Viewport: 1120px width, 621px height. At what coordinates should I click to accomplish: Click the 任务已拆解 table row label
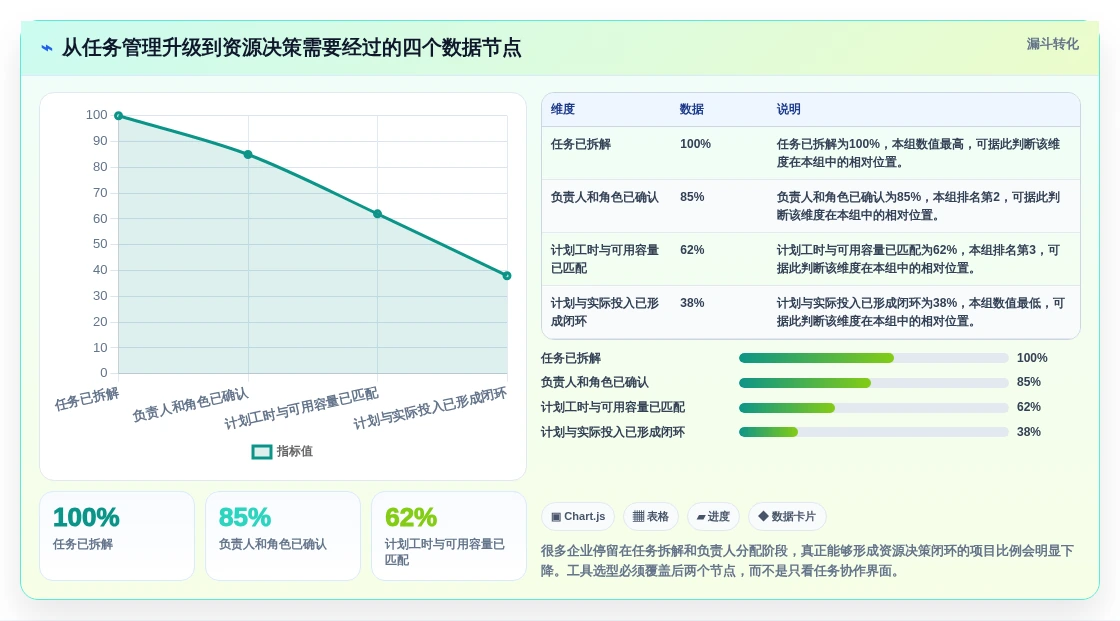[581, 144]
